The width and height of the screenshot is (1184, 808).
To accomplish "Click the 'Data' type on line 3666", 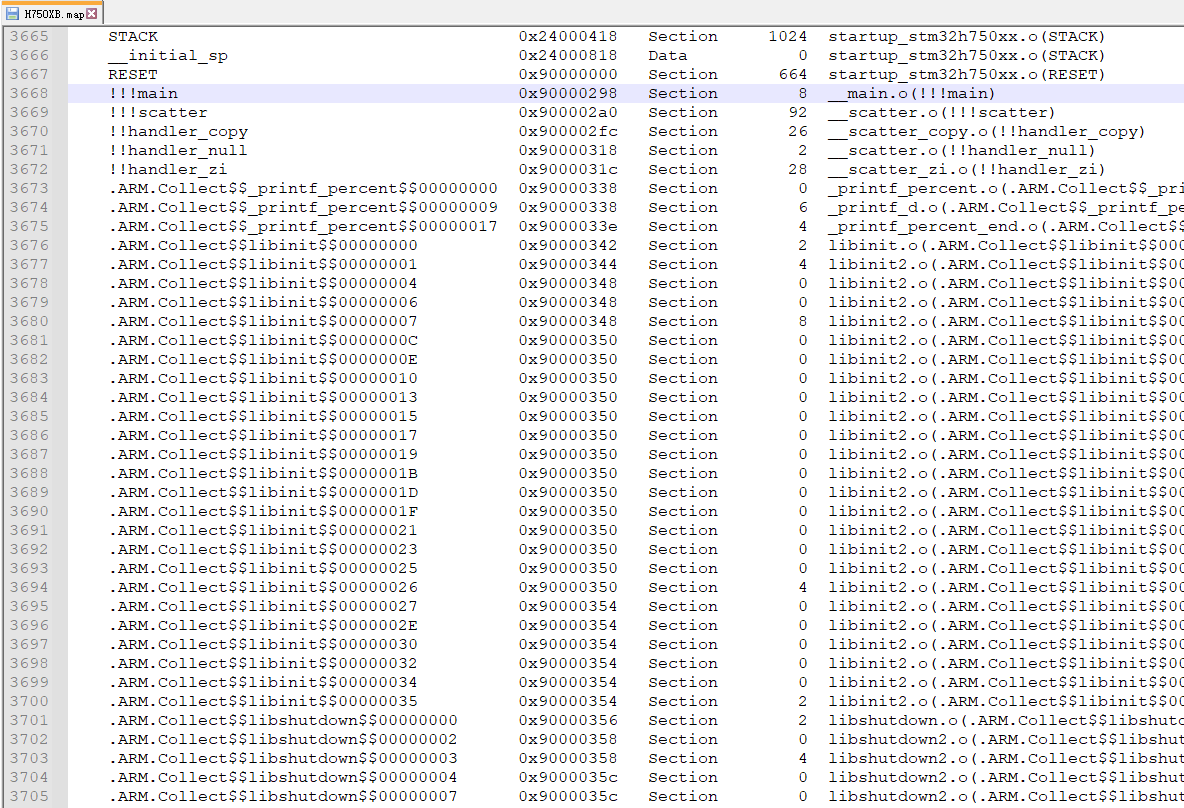I will 667,55.
